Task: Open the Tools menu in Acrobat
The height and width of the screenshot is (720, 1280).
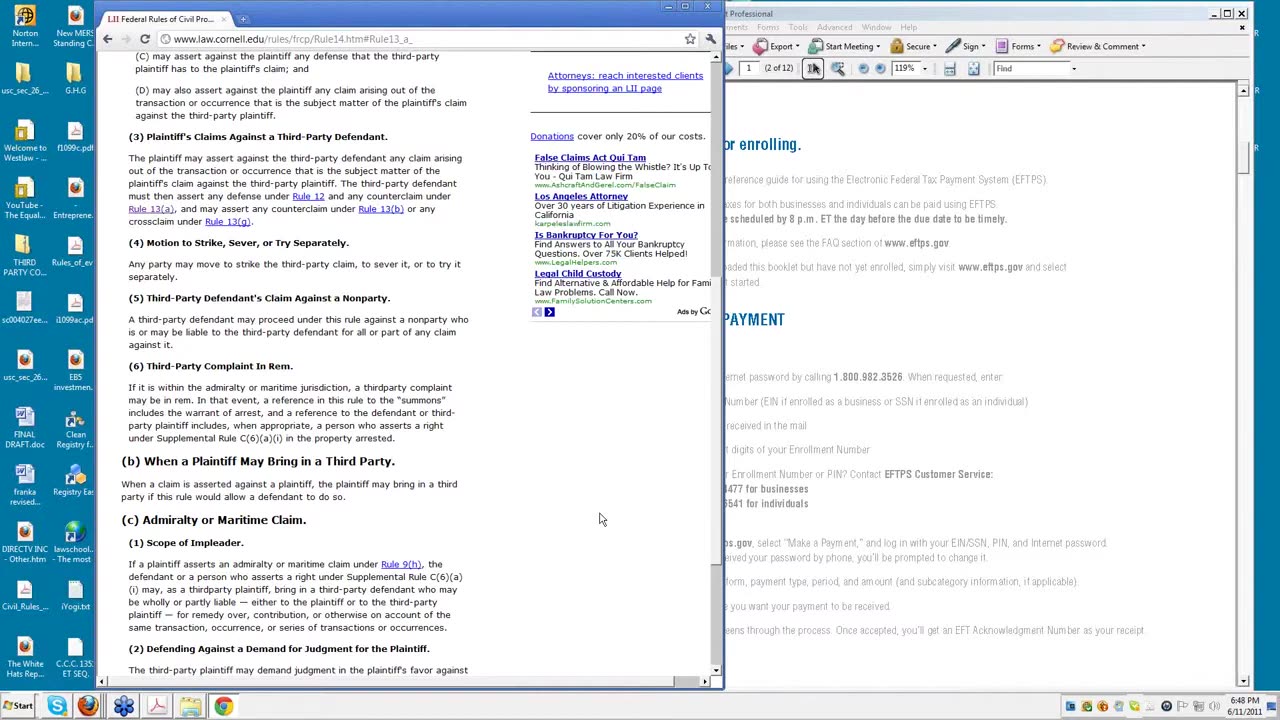Action: 798,27
